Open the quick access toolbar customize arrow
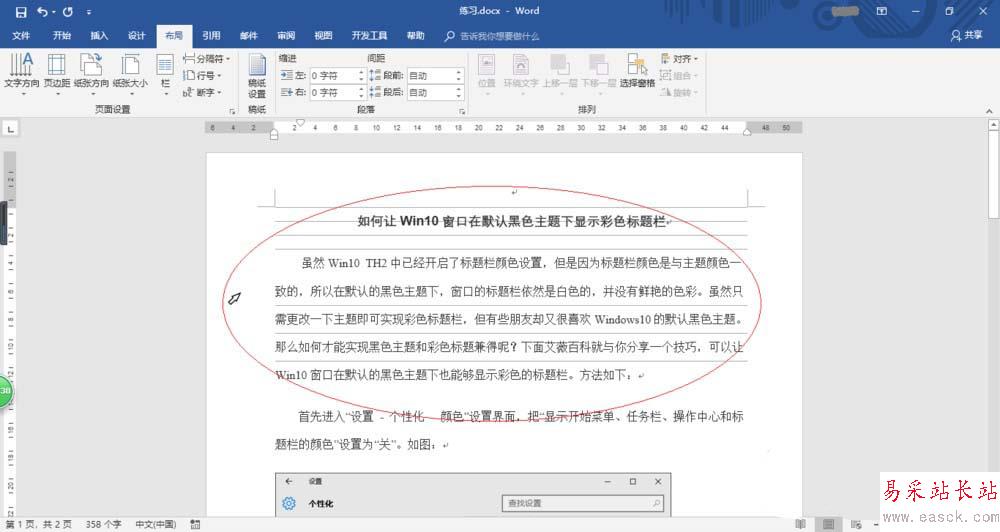Viewport: 1000px width, 532px height. coord(89,12)
